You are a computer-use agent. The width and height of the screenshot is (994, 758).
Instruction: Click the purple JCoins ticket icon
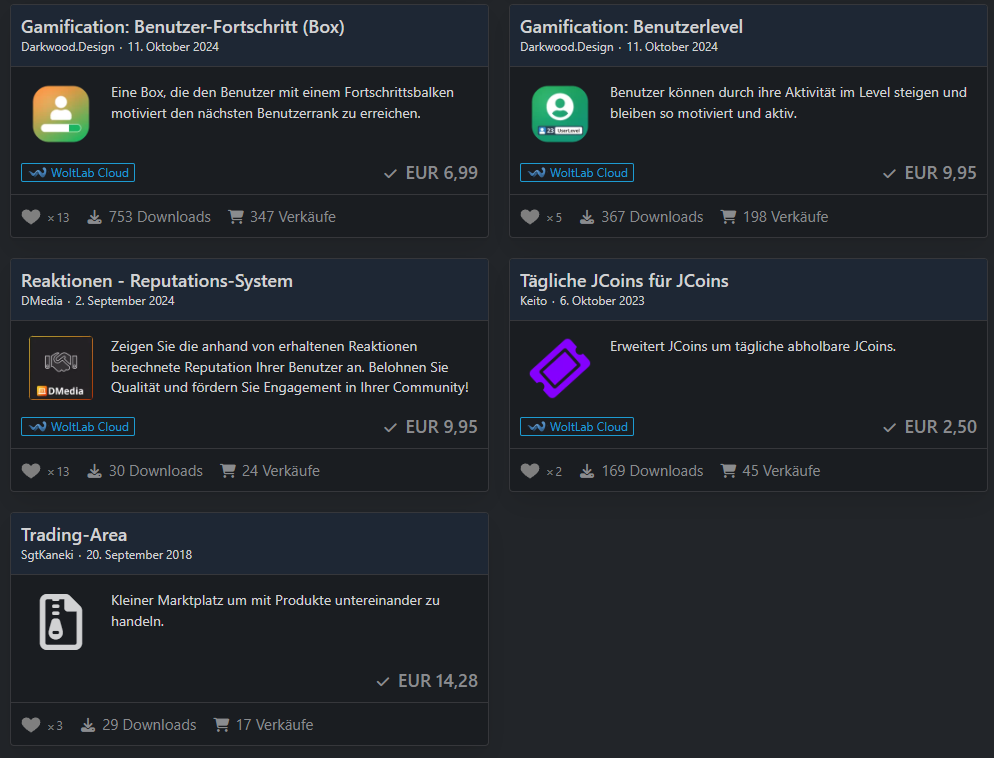click(x=559, y=368)
